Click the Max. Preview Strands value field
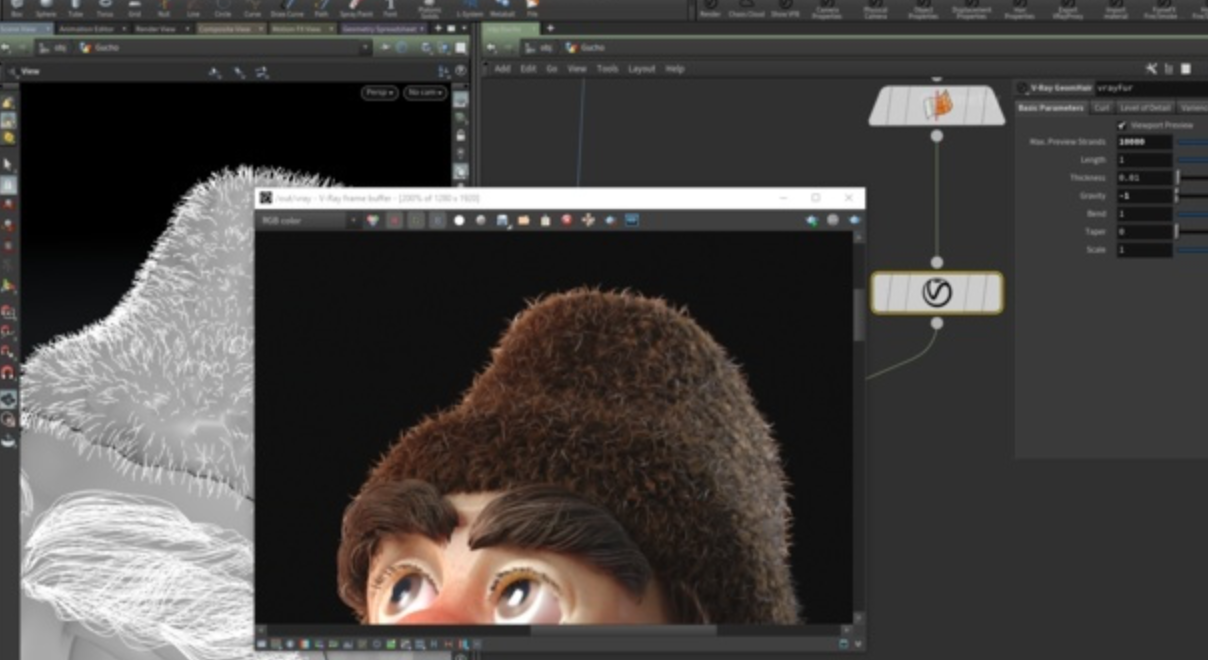This screenshot has height=660, width=1208. click(x=1144, y=142)
